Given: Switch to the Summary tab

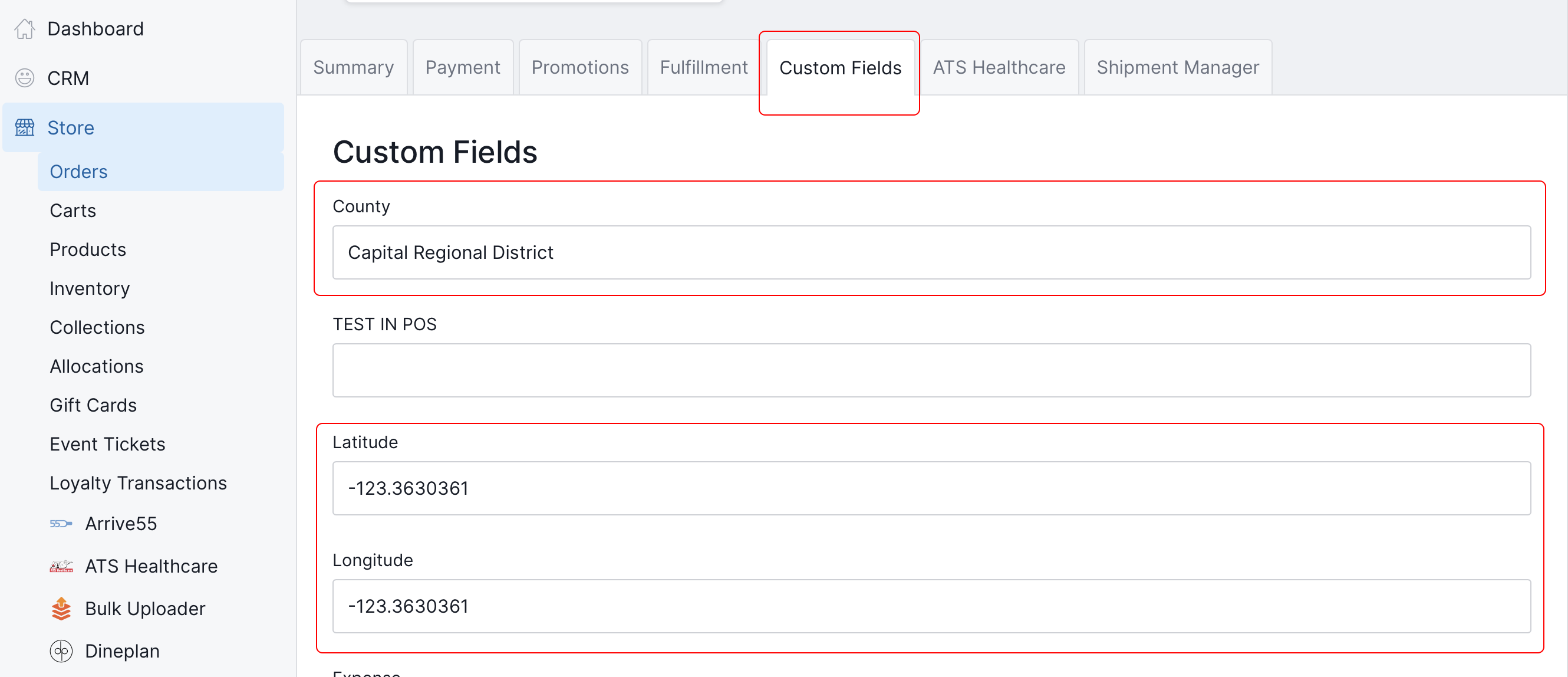Looking at the screenshot, I should (353, 68).
